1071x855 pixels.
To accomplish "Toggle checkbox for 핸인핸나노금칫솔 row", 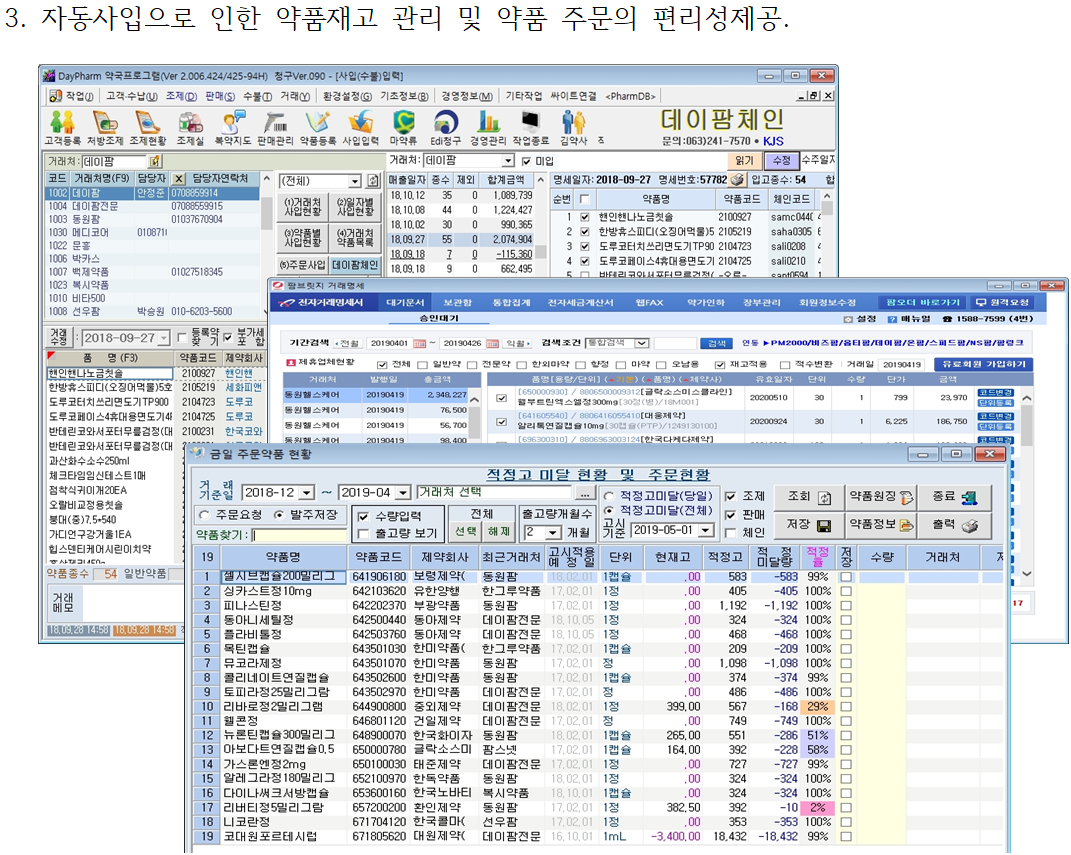I will pyautogui.click(x=585, y=217).
